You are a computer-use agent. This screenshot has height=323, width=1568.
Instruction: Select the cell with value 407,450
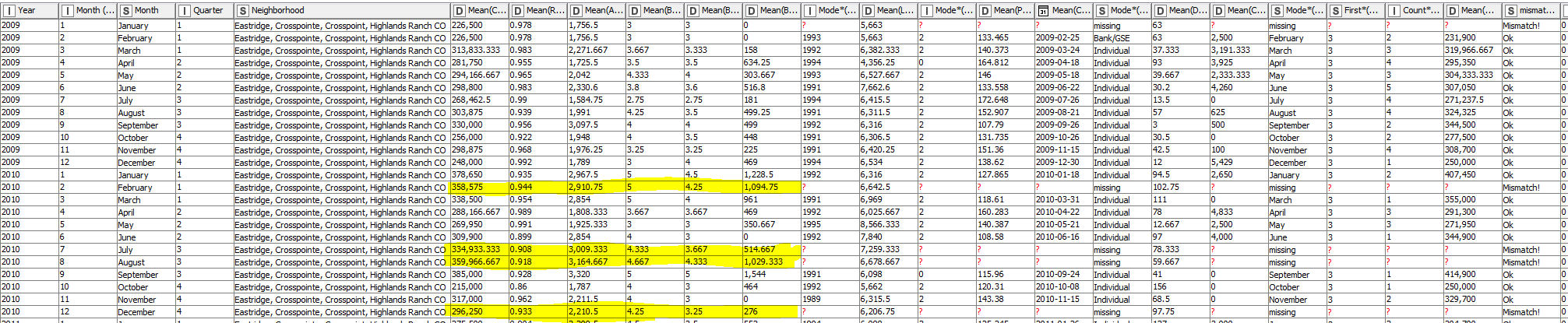click(1472, 175)
